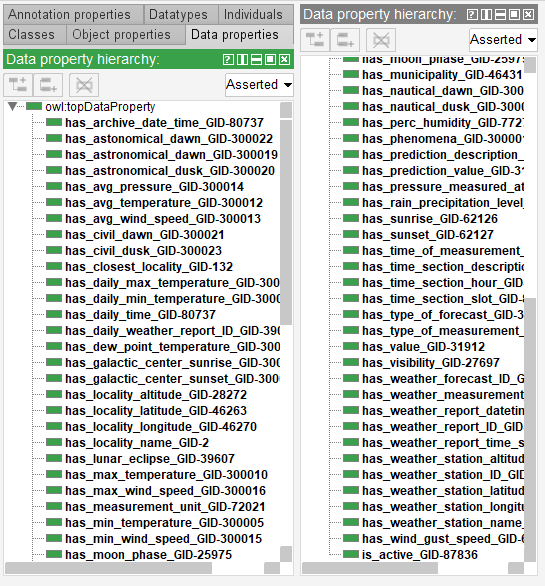Click Add sibling property icon in left panel

click(48, 85)
